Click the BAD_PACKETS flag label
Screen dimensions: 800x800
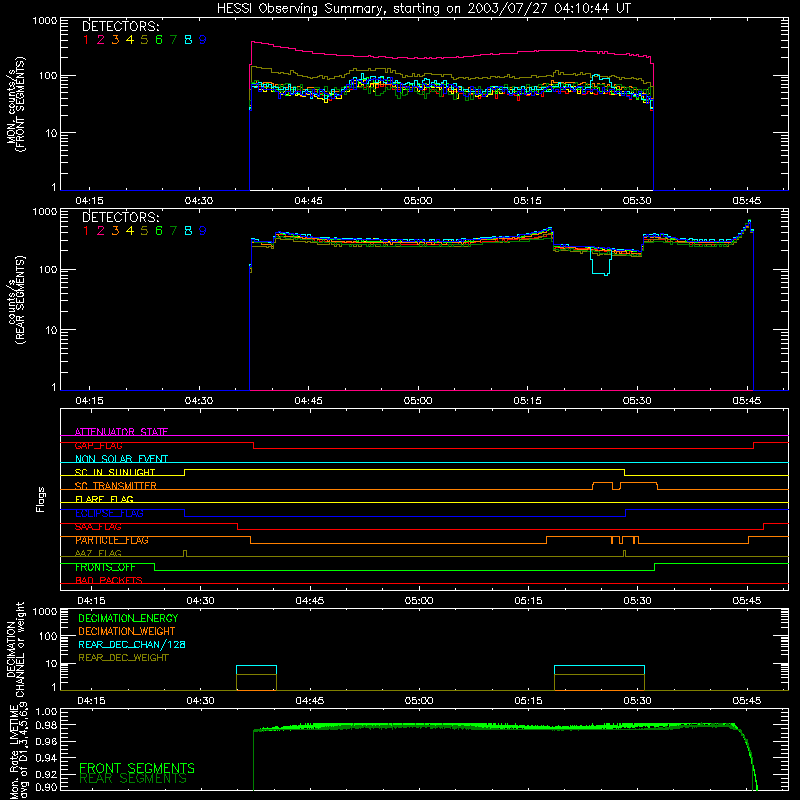109,580
